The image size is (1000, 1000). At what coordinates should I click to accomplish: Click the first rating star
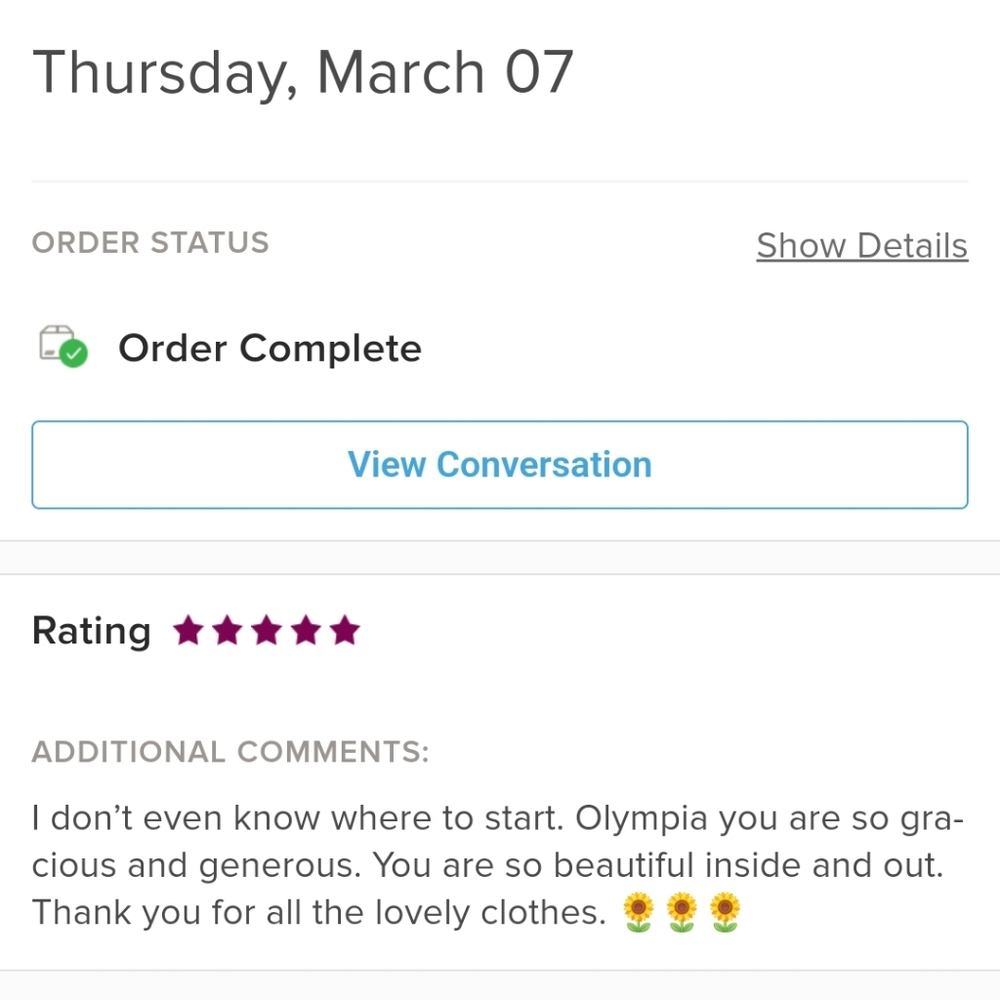187,630
